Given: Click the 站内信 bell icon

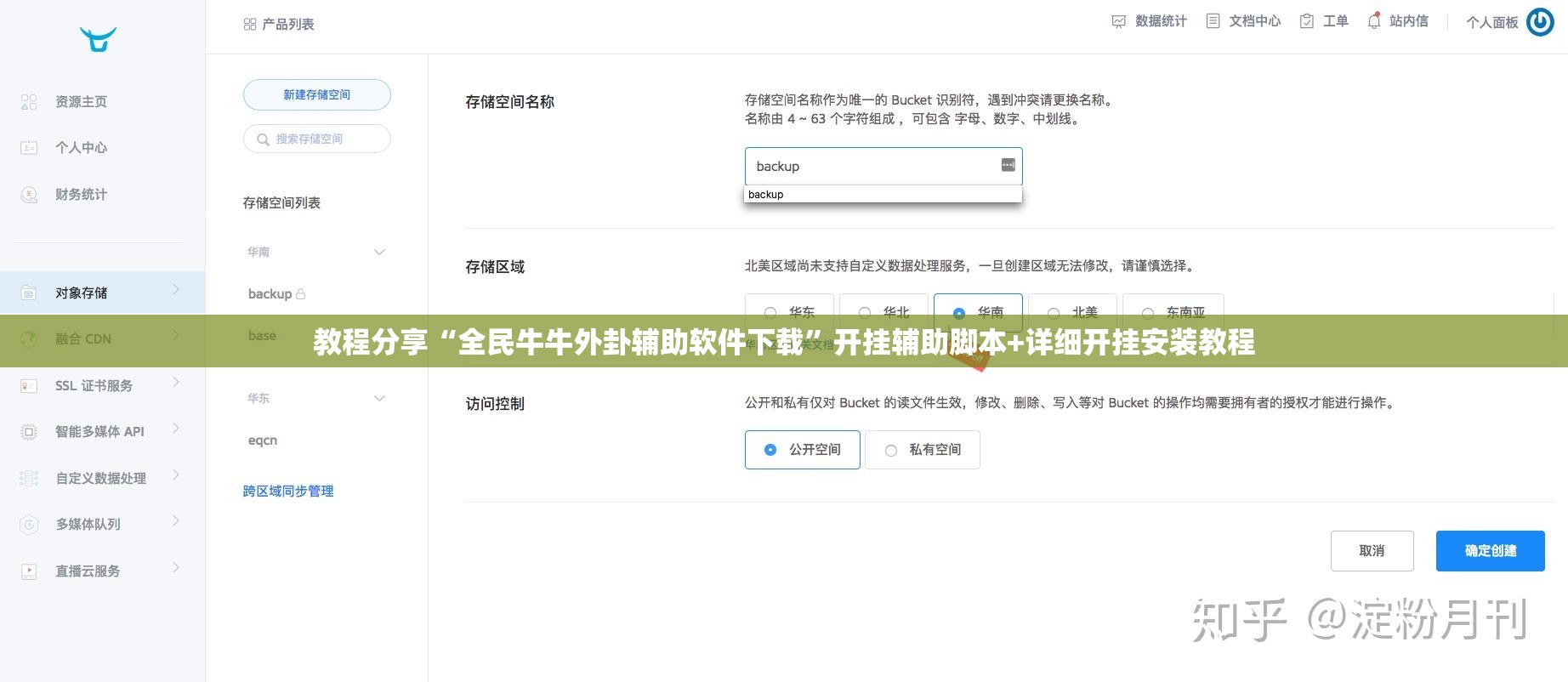Looking at the screenshot, I should [x=1374, y=21].
